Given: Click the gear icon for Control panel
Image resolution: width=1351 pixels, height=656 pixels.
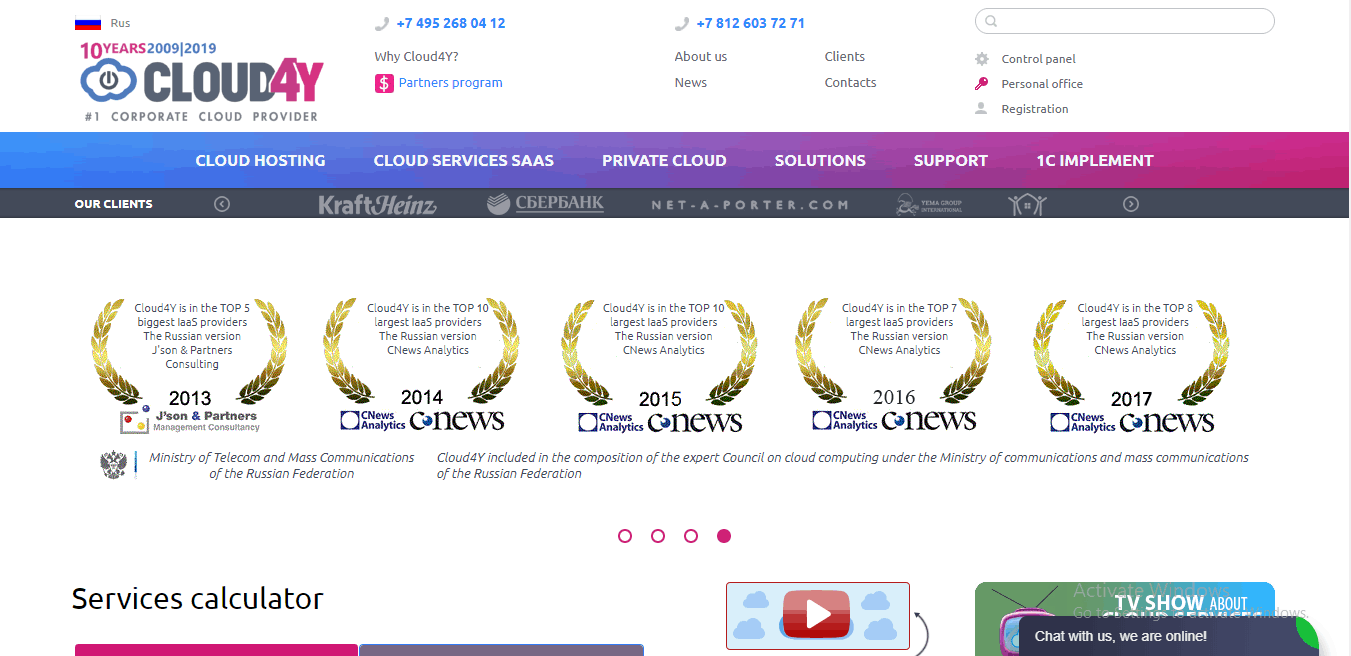Looking at the screenshot, I should [982, 59].
